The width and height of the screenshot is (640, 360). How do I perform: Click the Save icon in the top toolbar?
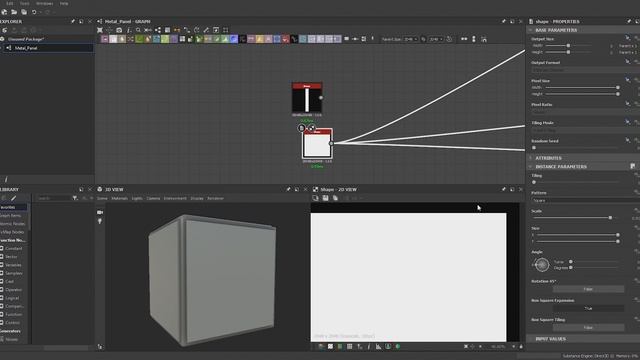tap(24, 12)
